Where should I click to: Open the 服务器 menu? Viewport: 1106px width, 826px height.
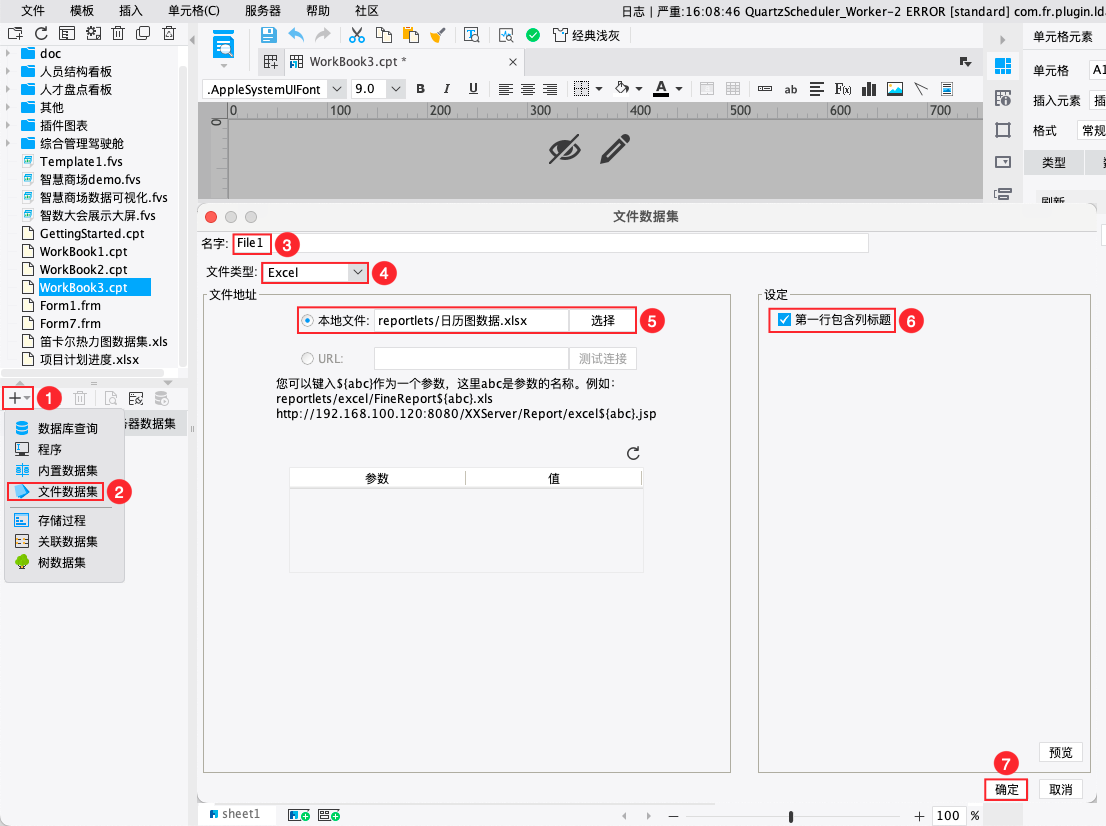[262, 11]
